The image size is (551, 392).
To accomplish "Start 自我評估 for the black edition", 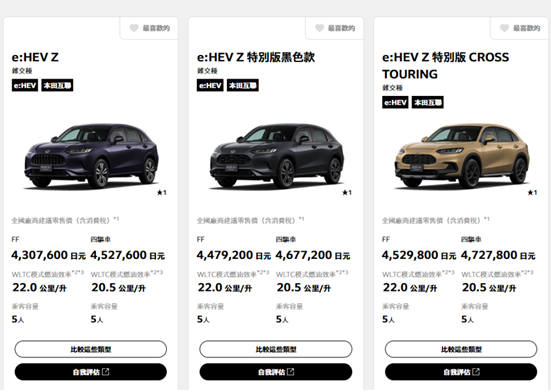I will [x=276, y=372].
